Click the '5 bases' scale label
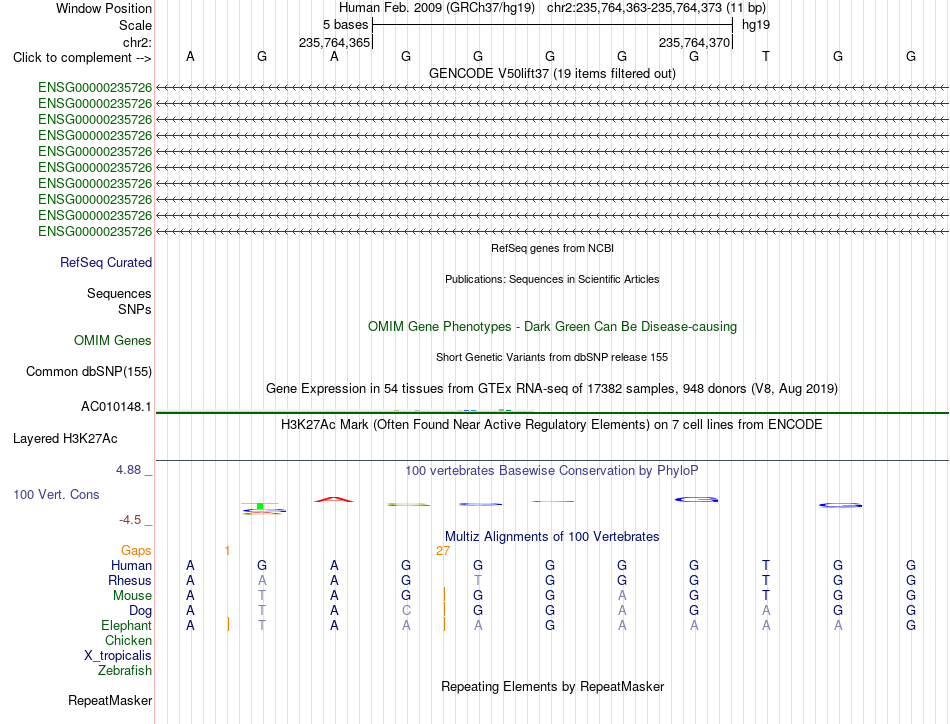The image size is (950, 724). (x=345, y=25)
